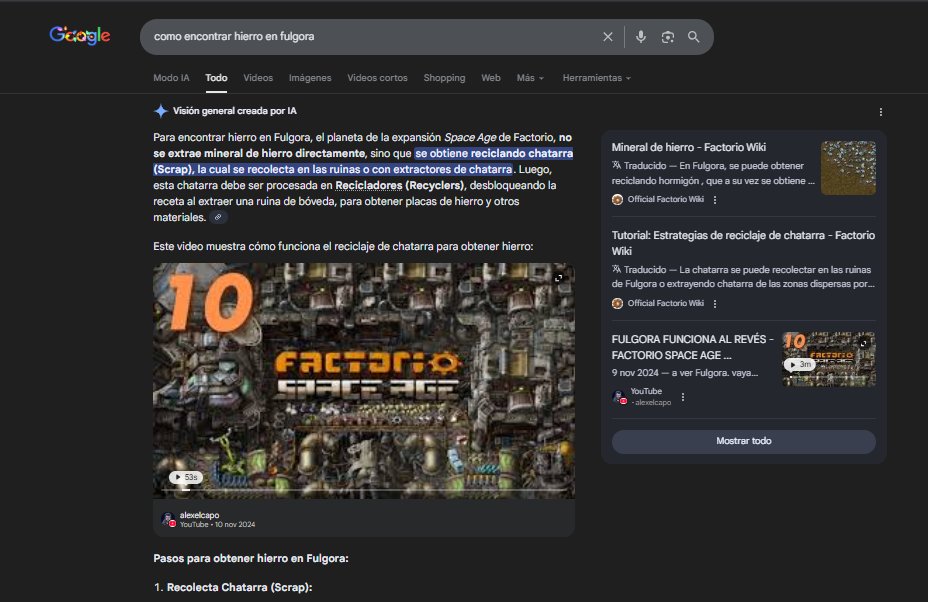Click Official Factorio Wiki favicon in first card
The width and height of the screenshot is (928, 602).
(617, 199)
